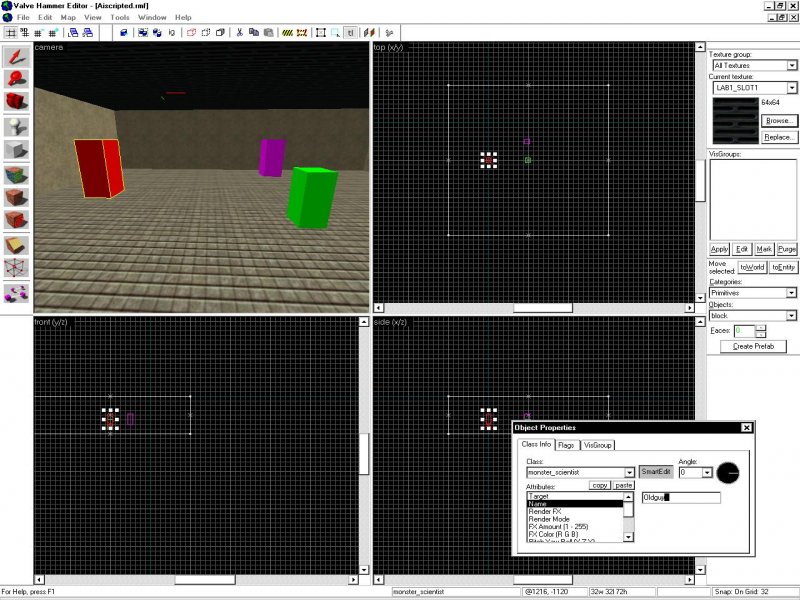800x600 pixels.
Task: Toggle the texture lock 'tl' button
Action: [x=350, y=32]
